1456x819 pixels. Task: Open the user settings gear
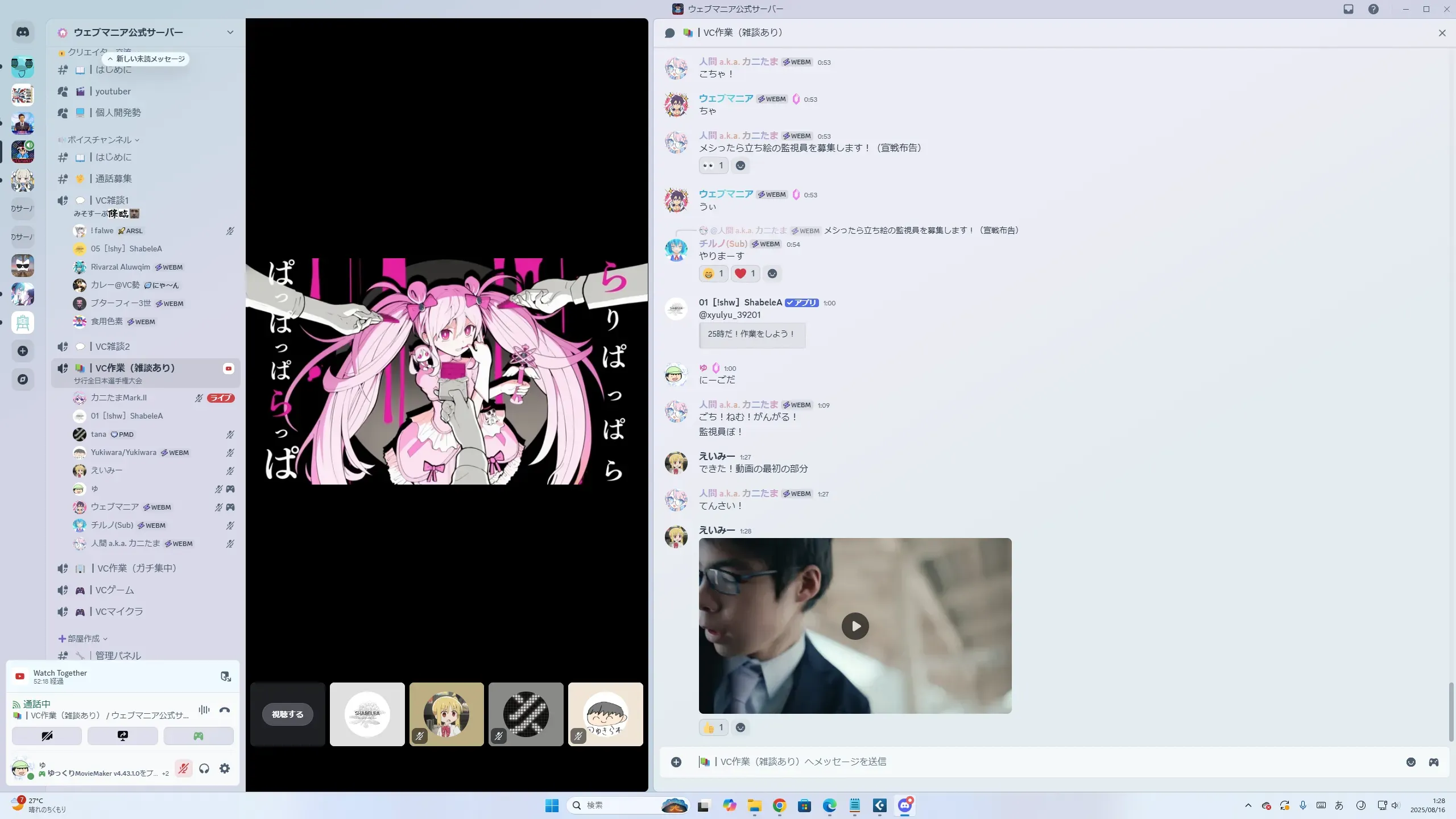pos(225,769)
